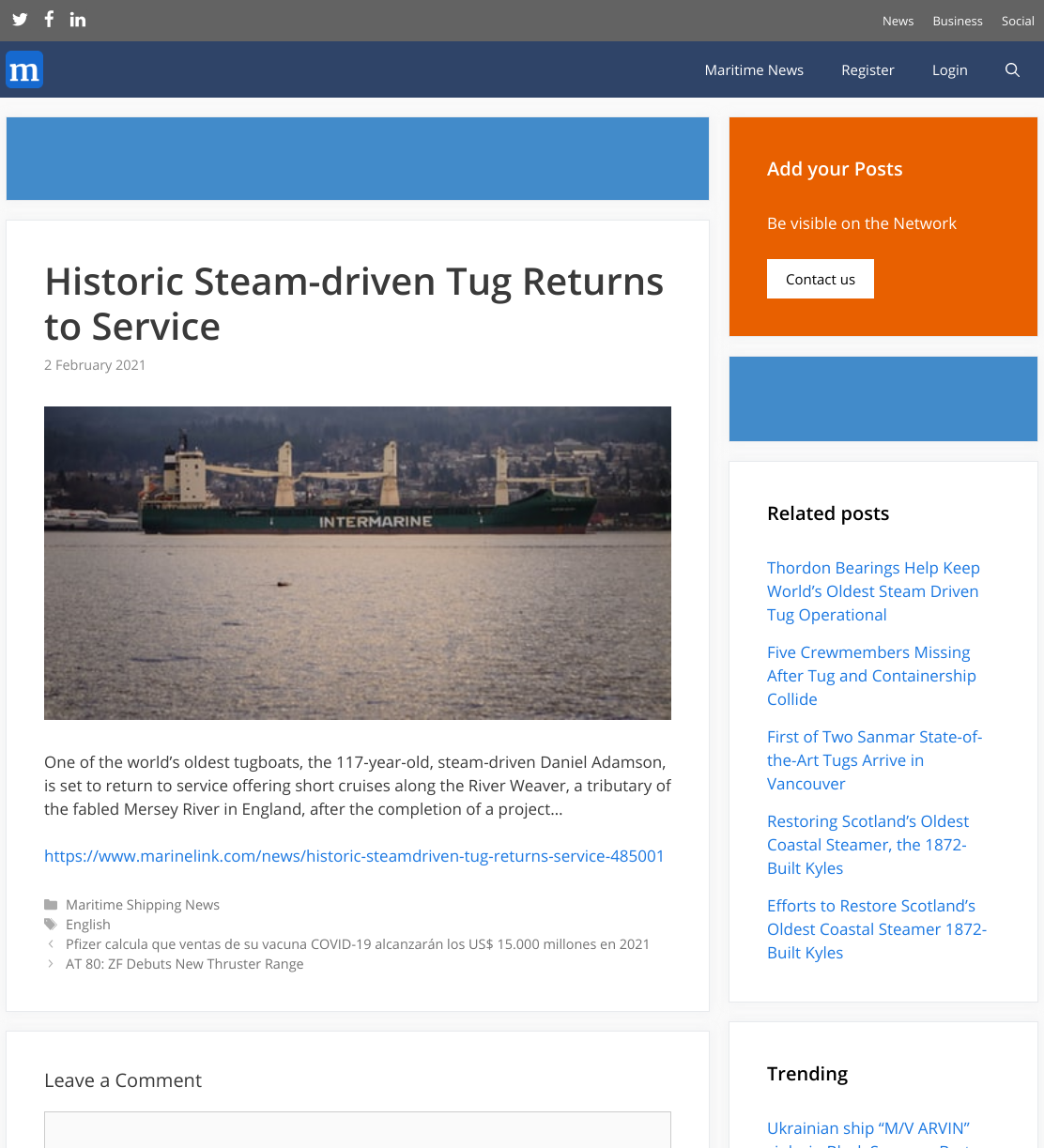Click the next post chevron icon

pyautogui.click(x=50, y=964)
